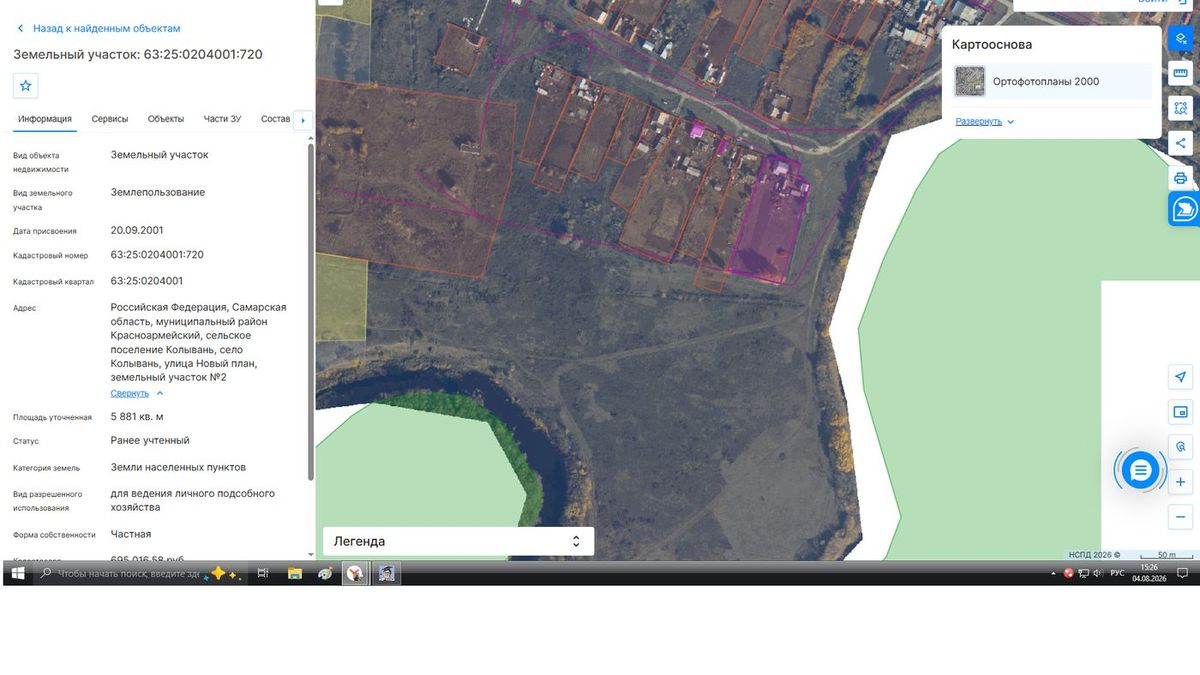Switch to the Состав tab

coord(275,119)
